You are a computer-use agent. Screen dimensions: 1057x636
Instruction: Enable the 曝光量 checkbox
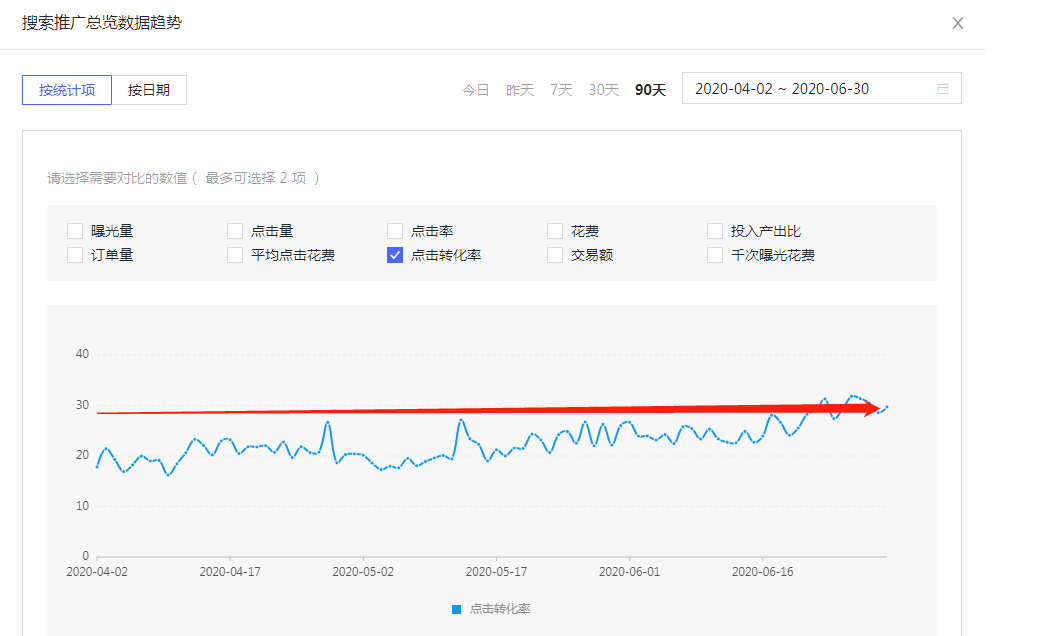coord(75,231)
